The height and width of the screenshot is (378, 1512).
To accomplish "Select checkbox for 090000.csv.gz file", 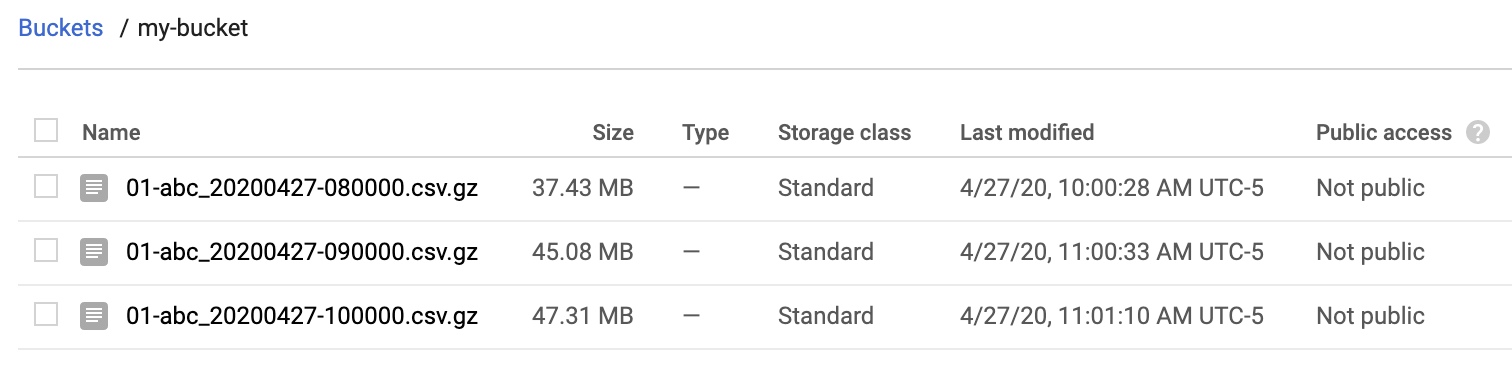I will pos(46,251).
